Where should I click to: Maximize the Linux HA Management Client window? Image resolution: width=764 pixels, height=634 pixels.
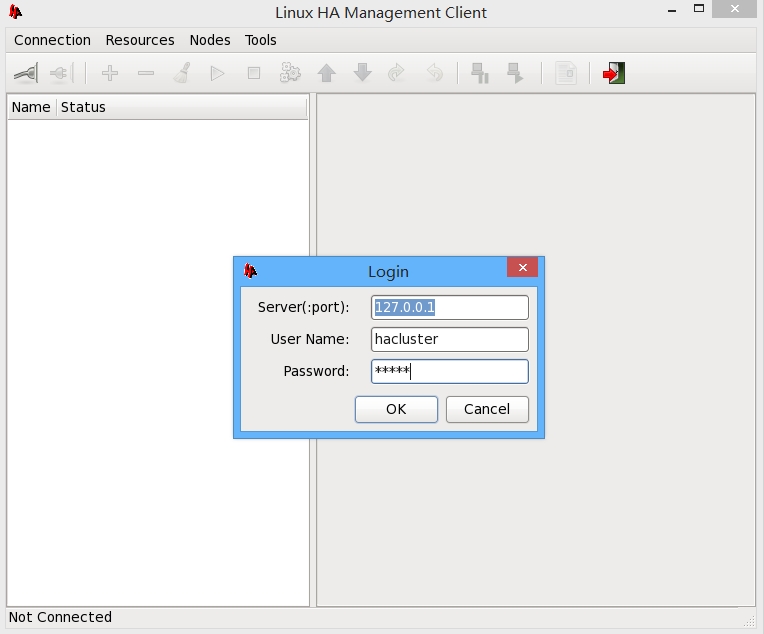pyautogui.click(x=699, y=9)
